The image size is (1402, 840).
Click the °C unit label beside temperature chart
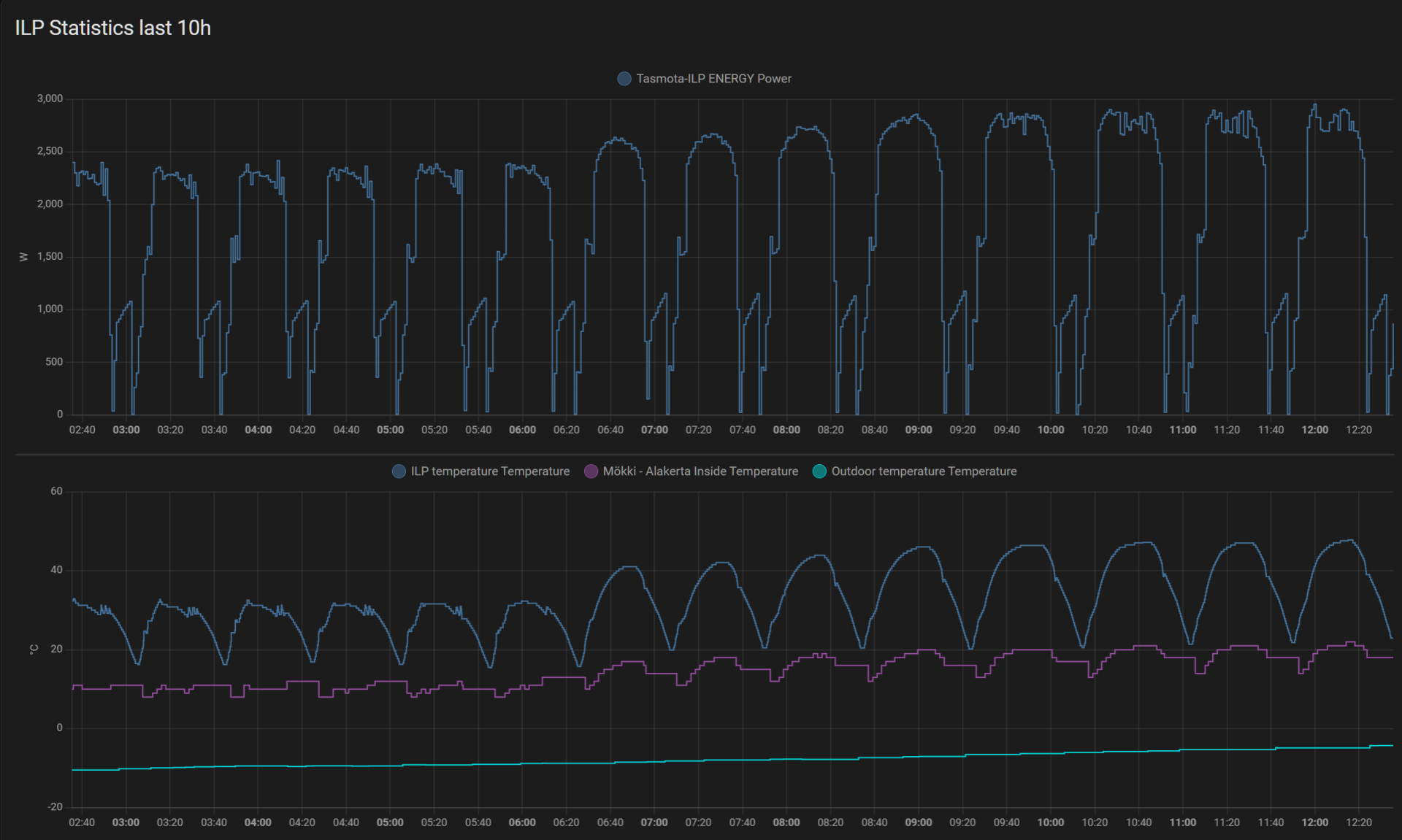pyautogui.click(x=34, y=650)
